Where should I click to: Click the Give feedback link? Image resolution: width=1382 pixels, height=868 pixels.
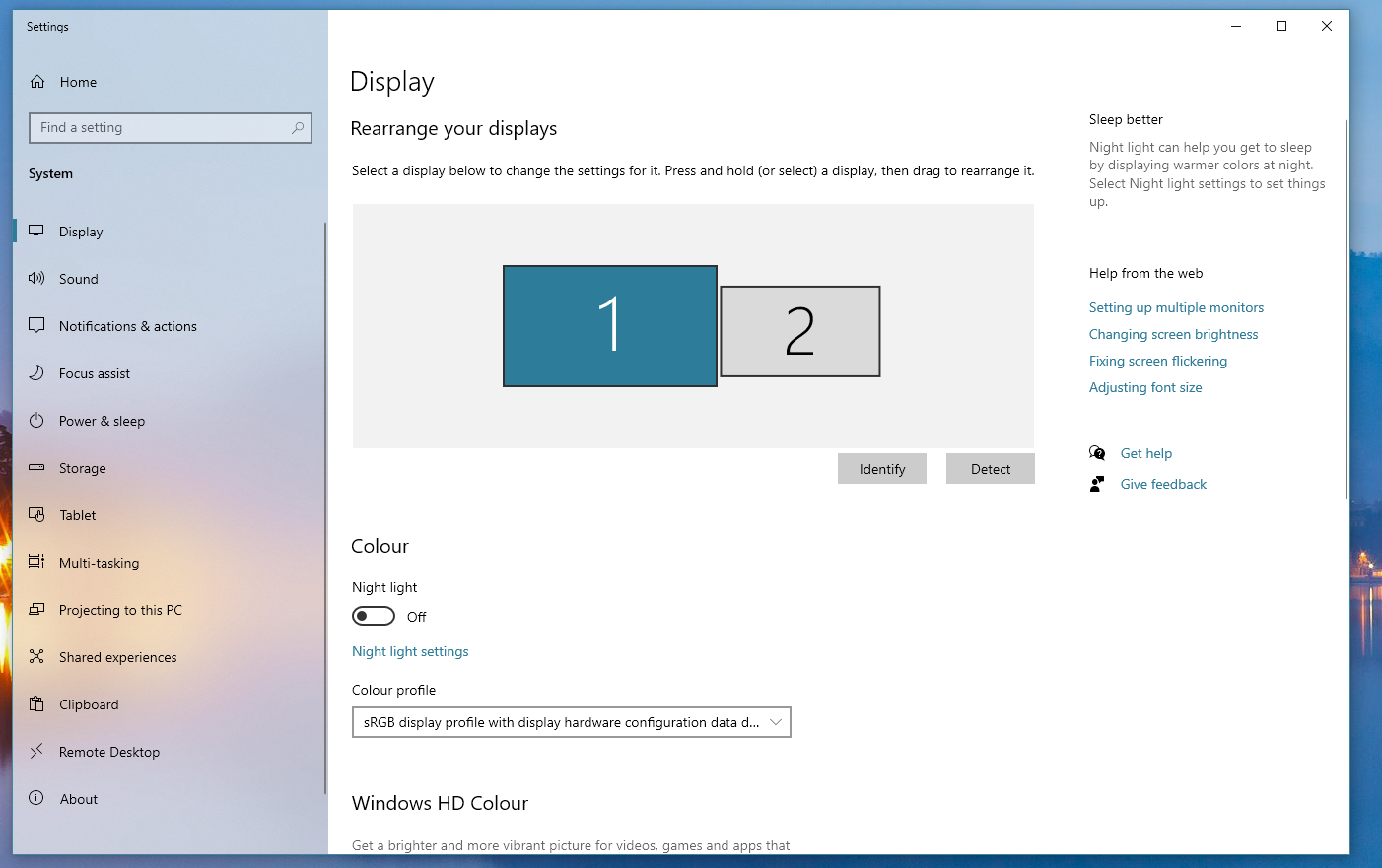(x=1163, y=484)
